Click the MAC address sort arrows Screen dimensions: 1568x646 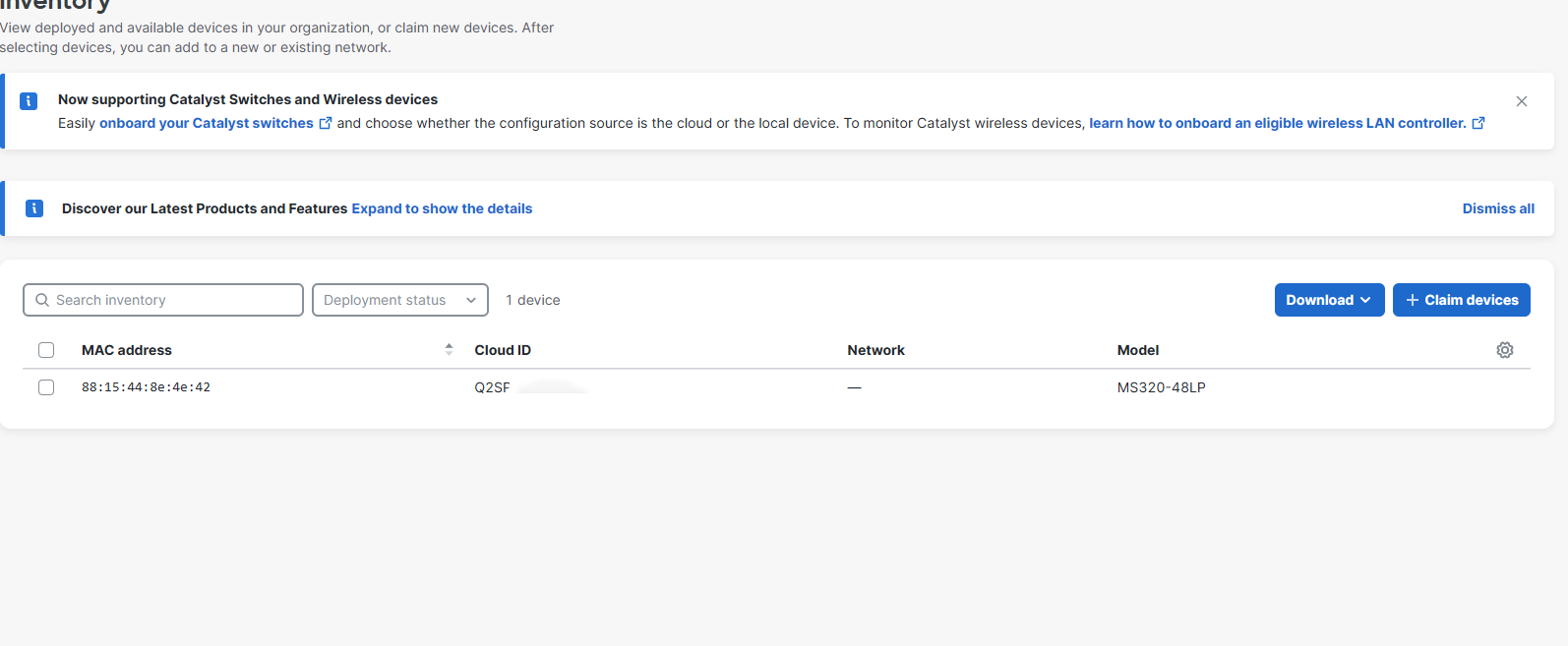[449, 350]
